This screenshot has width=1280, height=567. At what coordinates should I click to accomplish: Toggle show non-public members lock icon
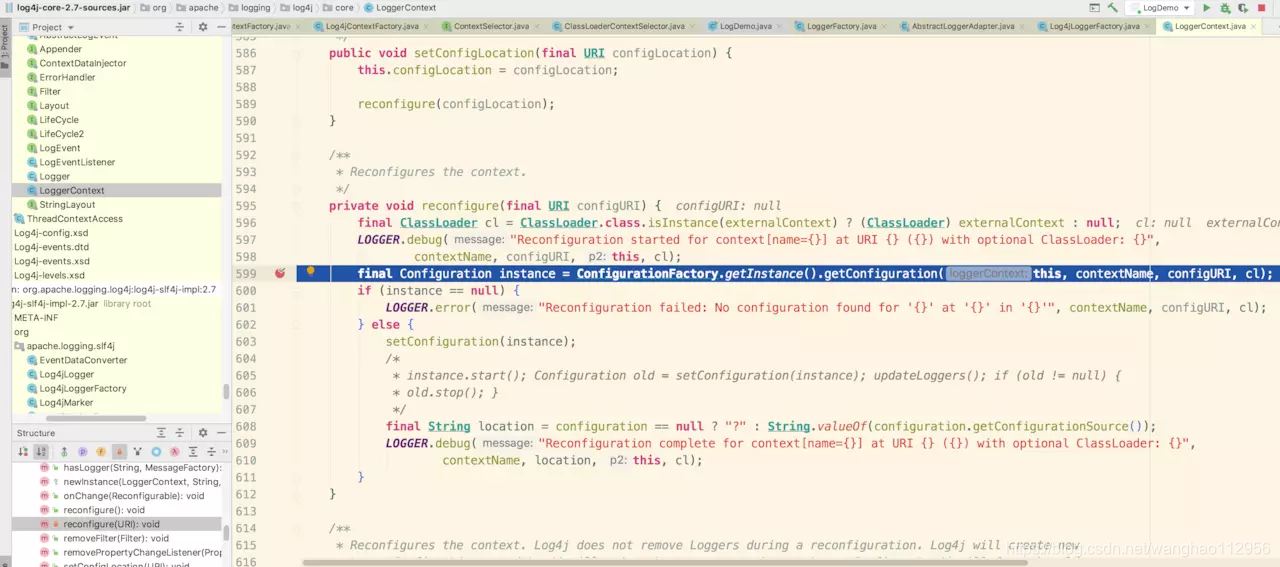coord(119,452)
